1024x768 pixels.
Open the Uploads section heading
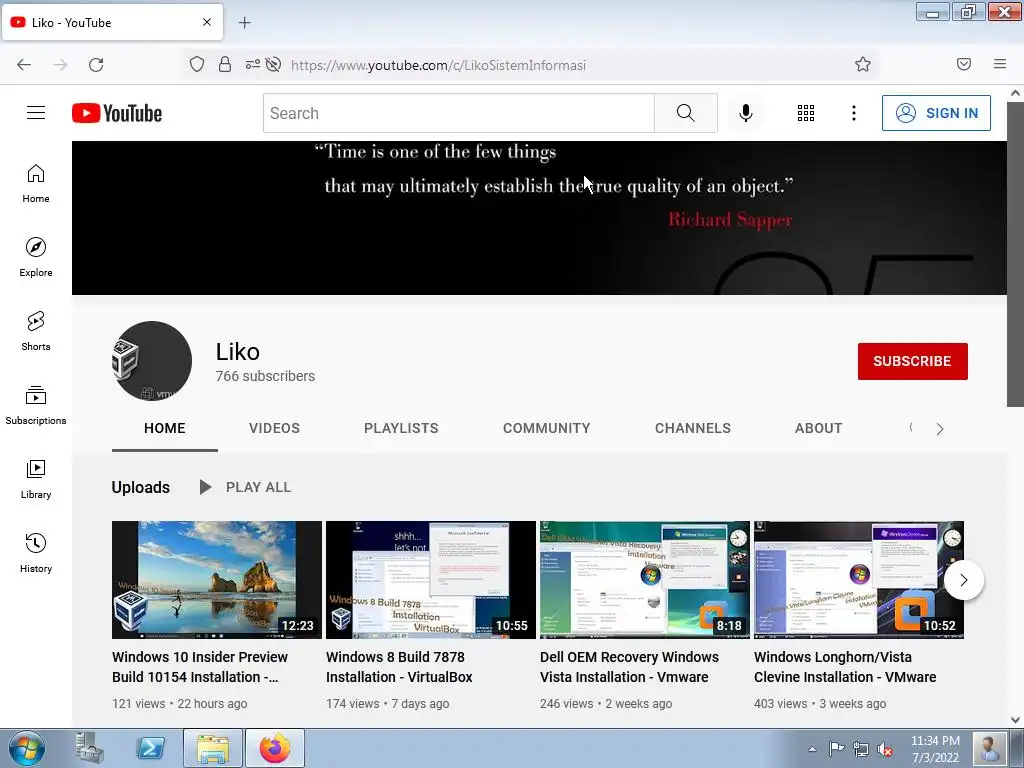(x=140, y=487)
